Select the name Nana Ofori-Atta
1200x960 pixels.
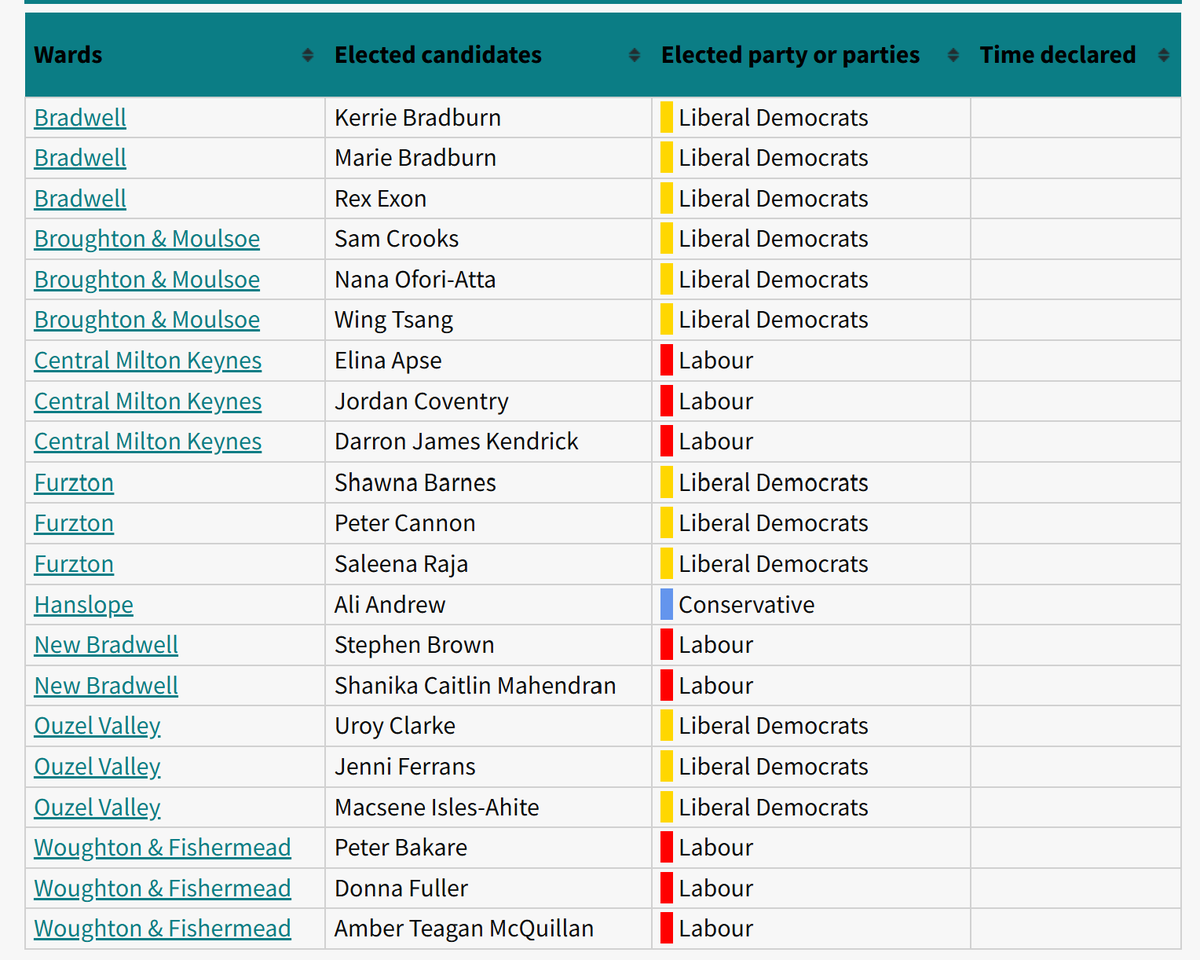pos(415,280)
